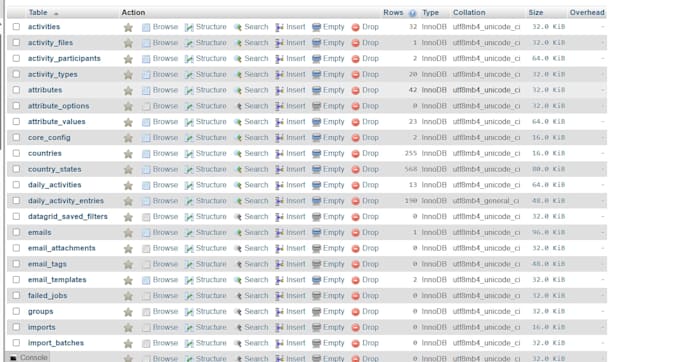Screen dimensions: 680x362
Task: Click the Search icon in daily_activity_entries row
Action: pos(238,201)
